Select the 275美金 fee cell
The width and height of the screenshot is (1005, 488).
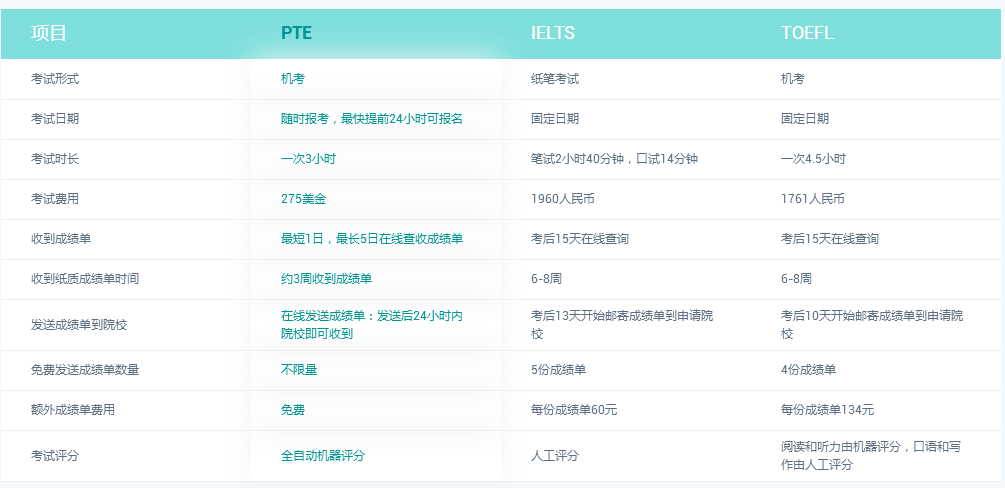click(x=303, y=199)
